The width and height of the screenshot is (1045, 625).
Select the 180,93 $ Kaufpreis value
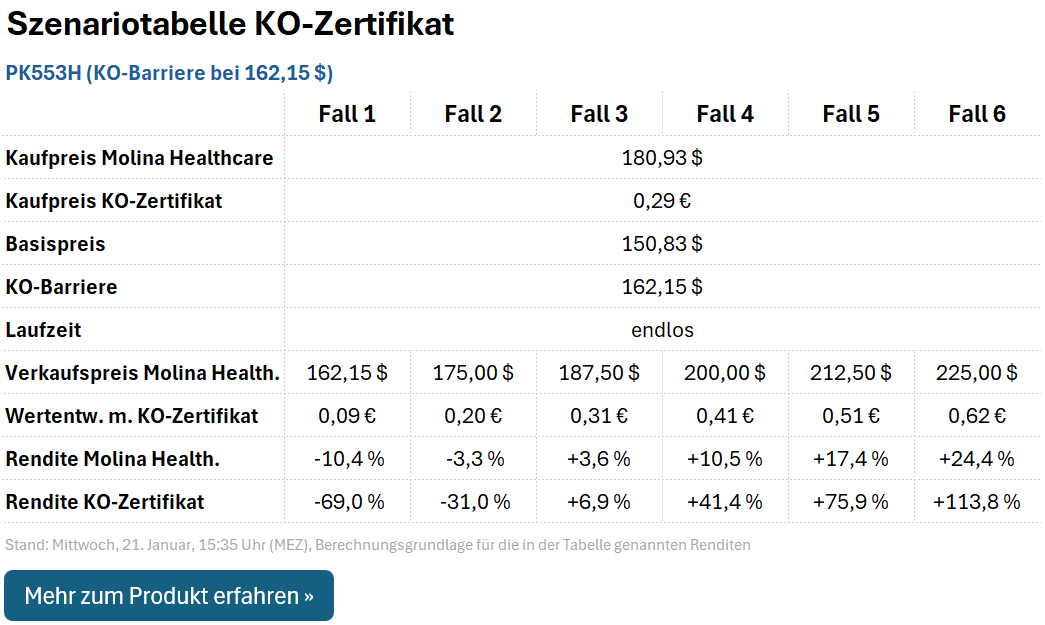(662, 158)
